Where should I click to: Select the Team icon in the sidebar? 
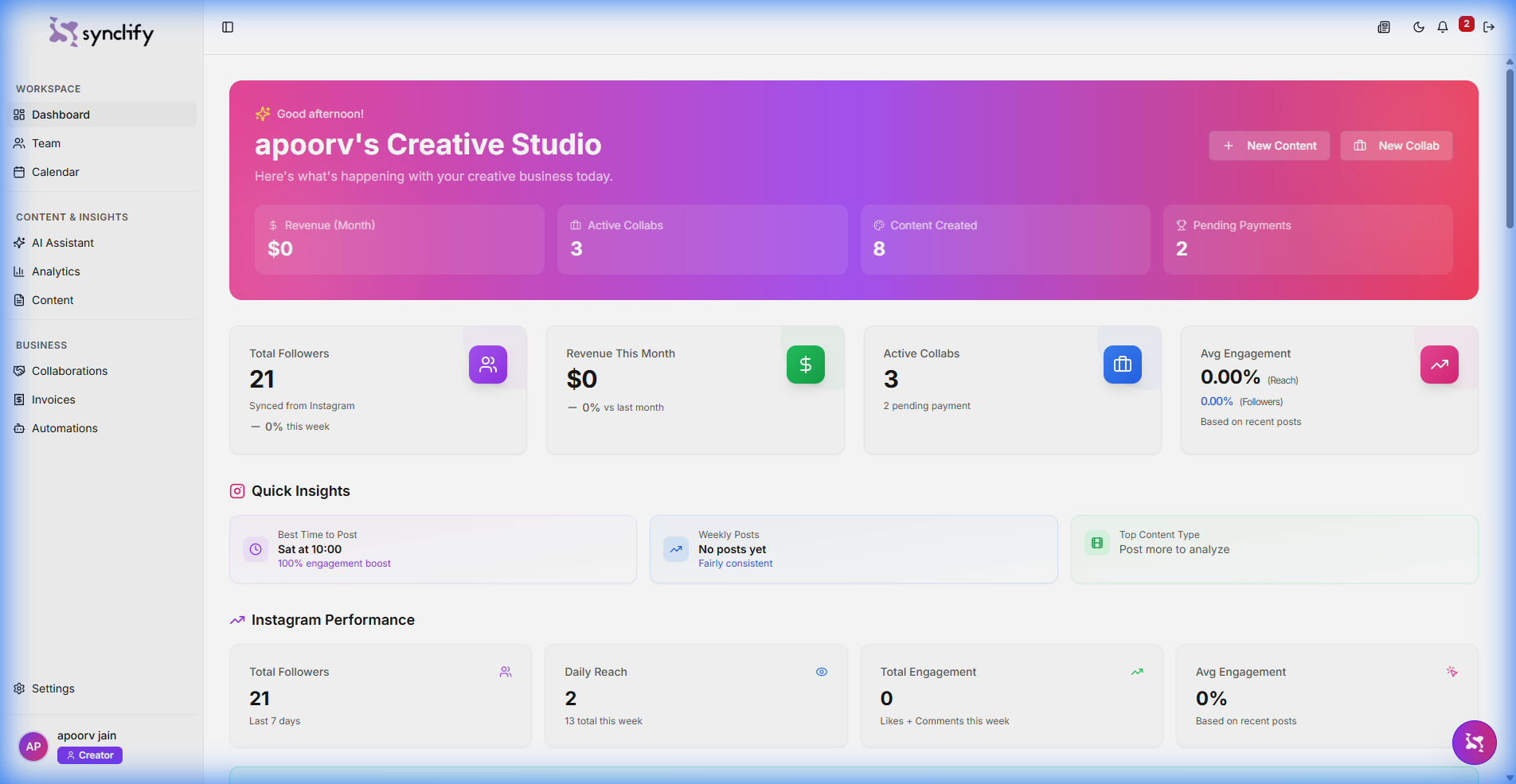coord(18,142)
